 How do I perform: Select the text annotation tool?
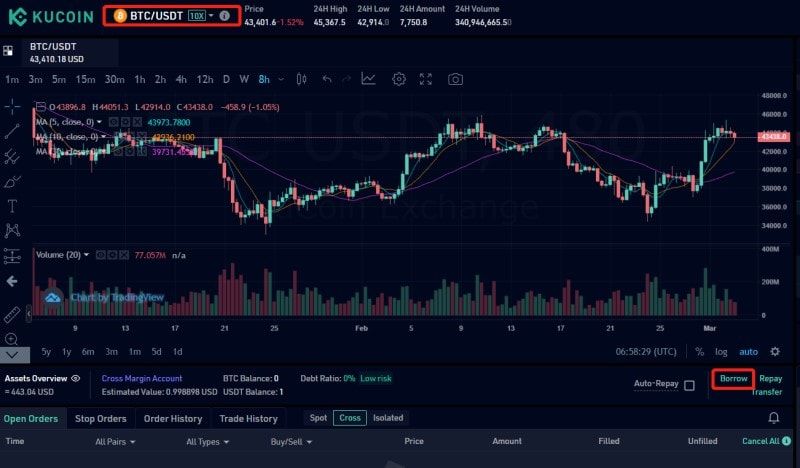[x=12, y=206]
